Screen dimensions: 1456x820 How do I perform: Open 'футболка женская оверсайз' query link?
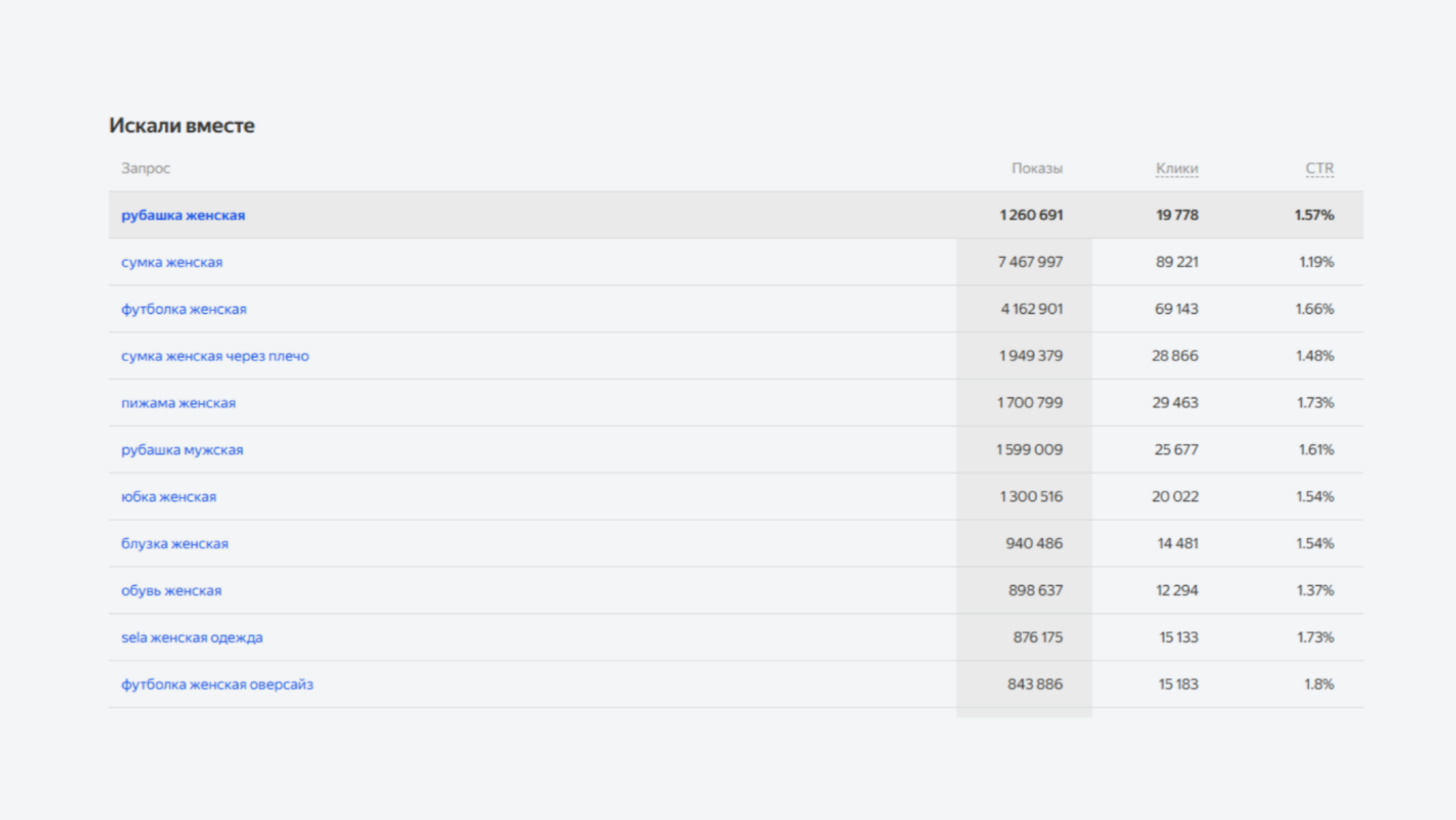coord(217,685)
